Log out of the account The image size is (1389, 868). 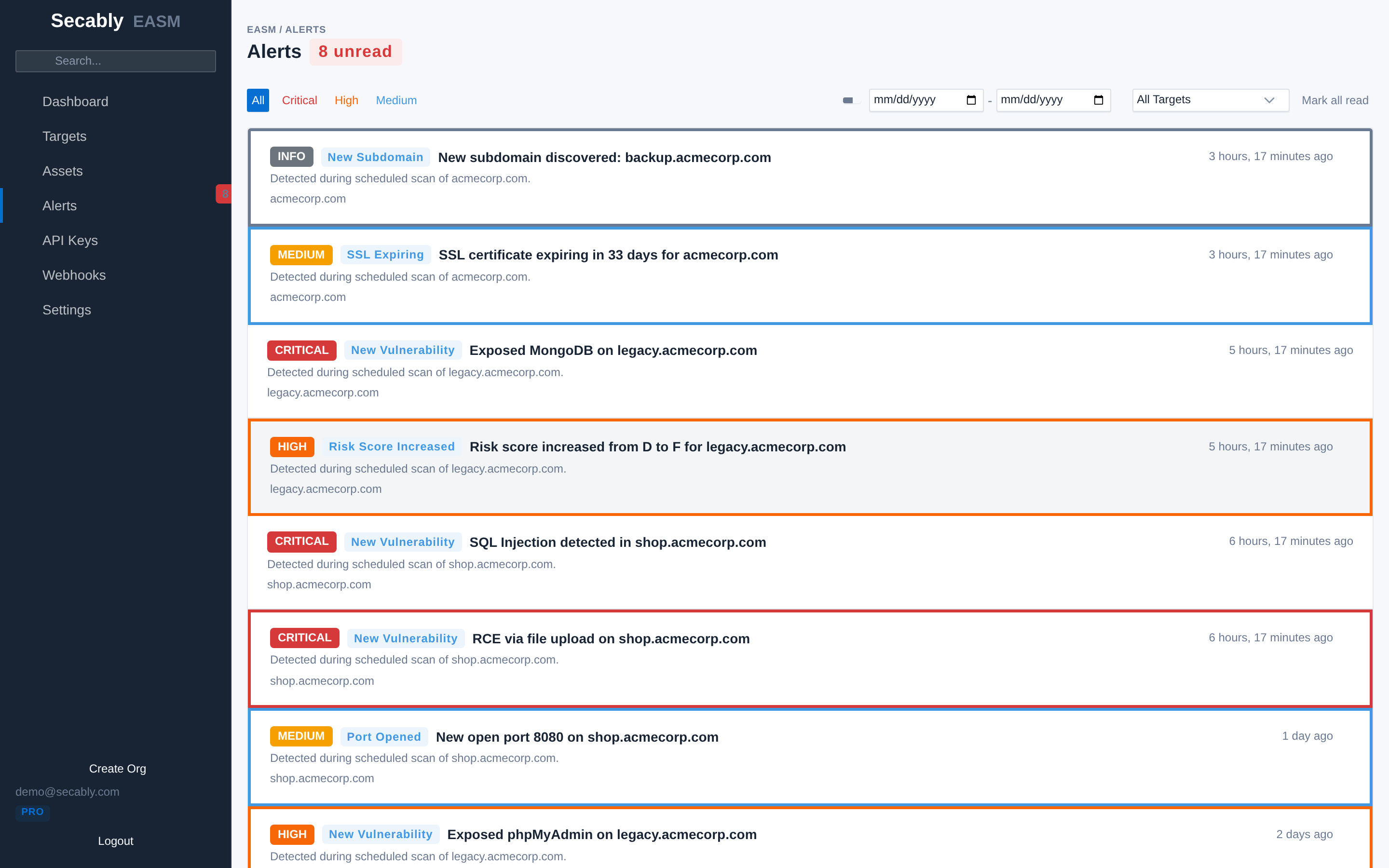tap(115, 841)
